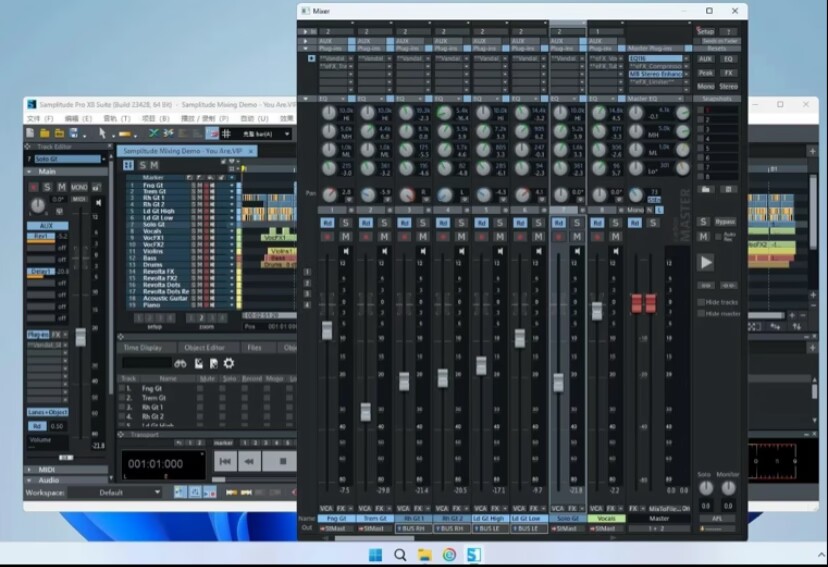Open gear settings in the track manager panel
Viewport: 828px width, 567px height.
coord(229,363)
